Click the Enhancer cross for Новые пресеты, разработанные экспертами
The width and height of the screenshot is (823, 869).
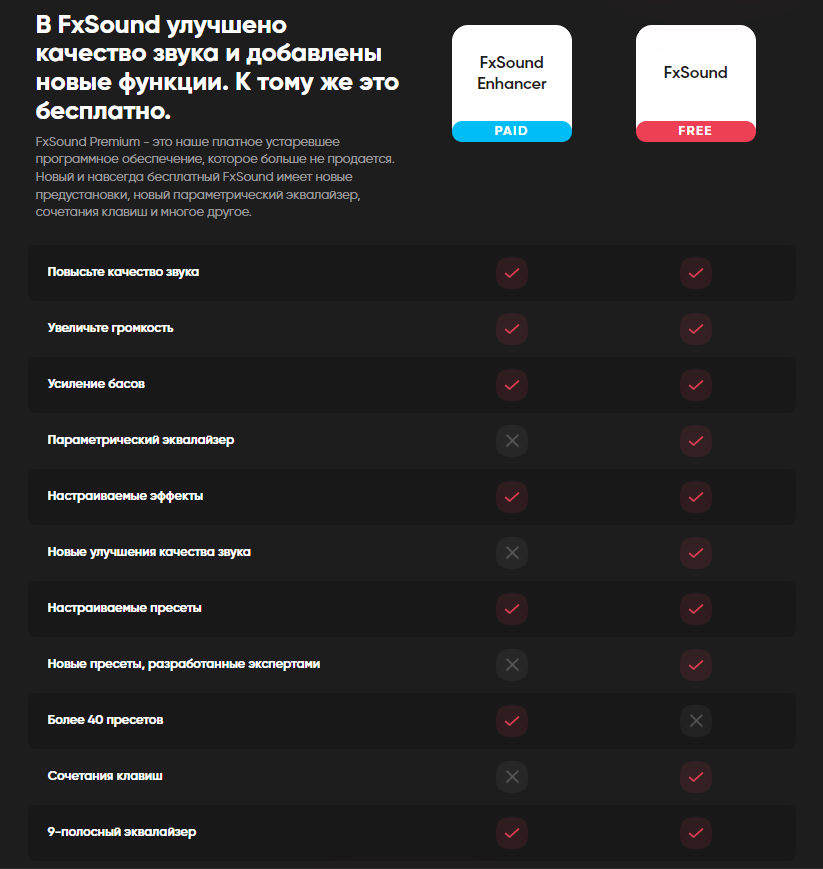pos(512,664)
